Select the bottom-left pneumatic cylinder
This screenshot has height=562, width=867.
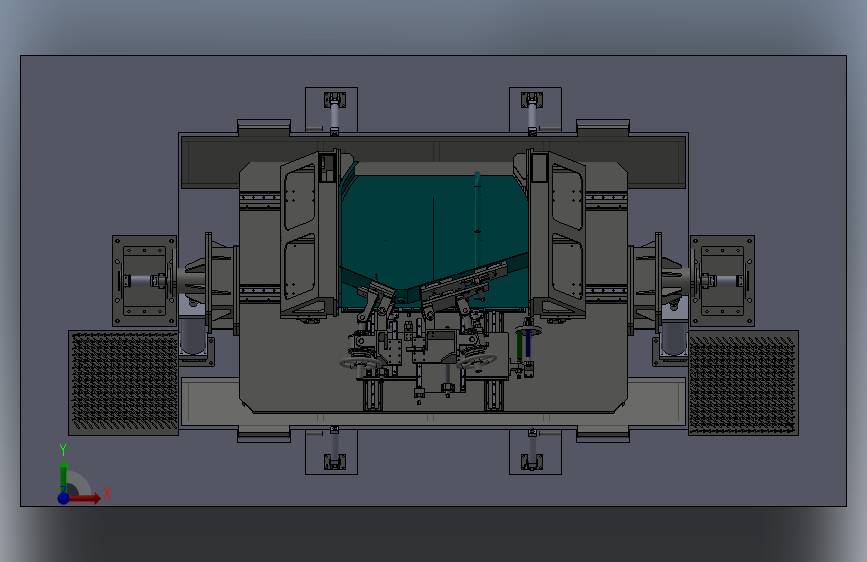(x=335, y=448)
